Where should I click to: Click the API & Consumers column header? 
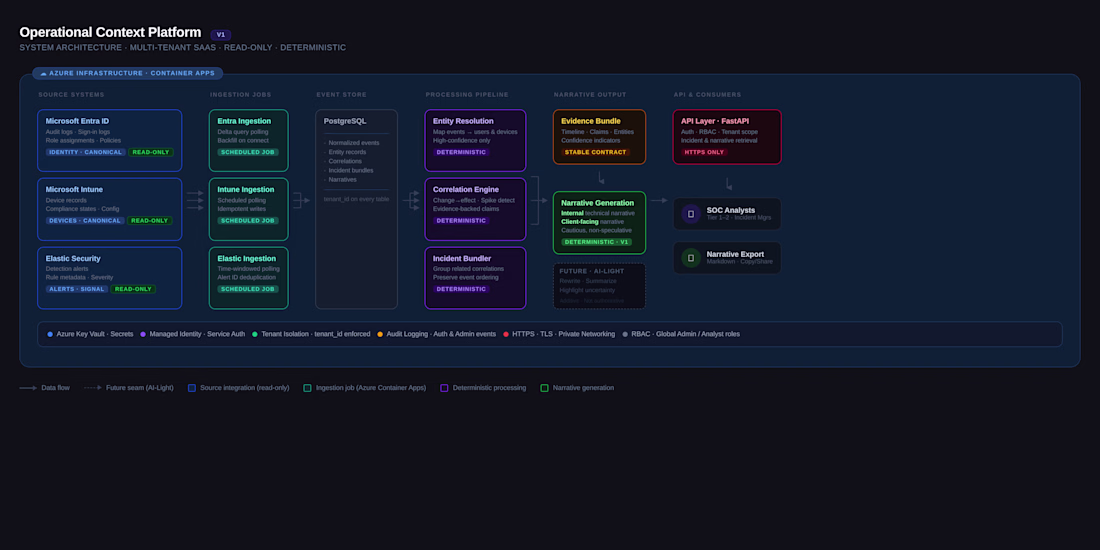[x=707, y=95]
